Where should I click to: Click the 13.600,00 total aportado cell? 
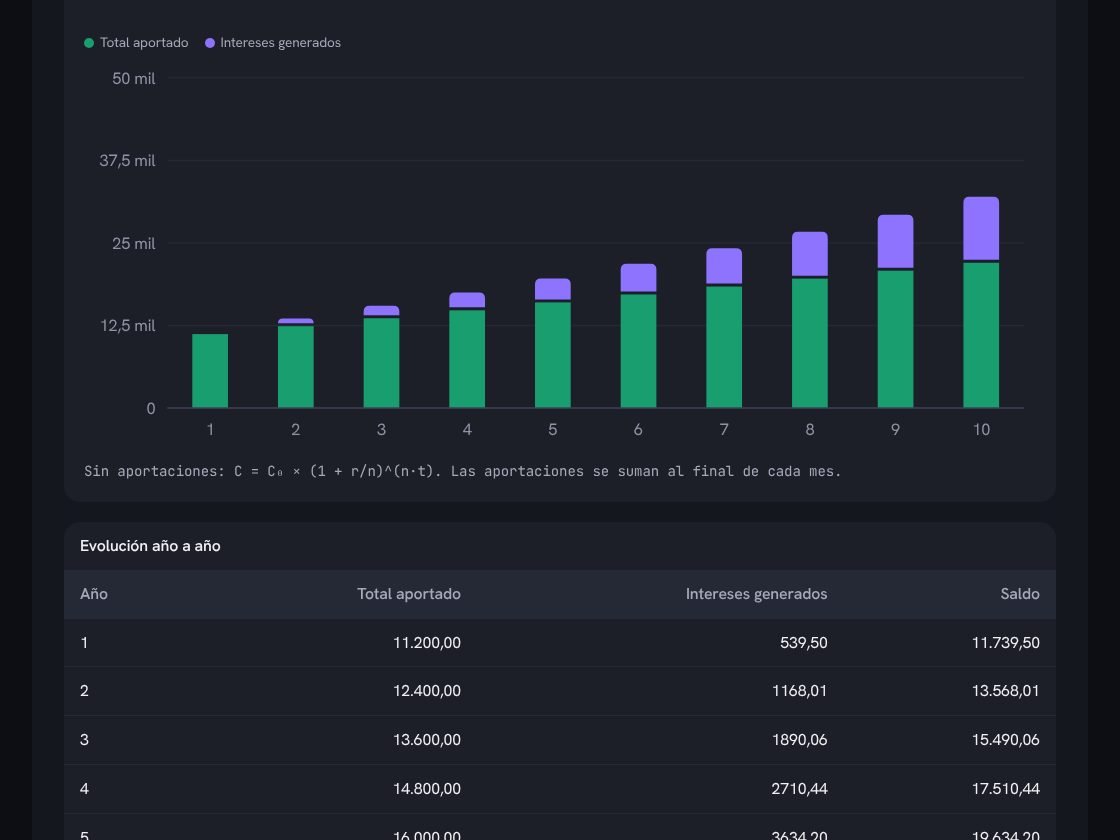[x=427, y=740]
